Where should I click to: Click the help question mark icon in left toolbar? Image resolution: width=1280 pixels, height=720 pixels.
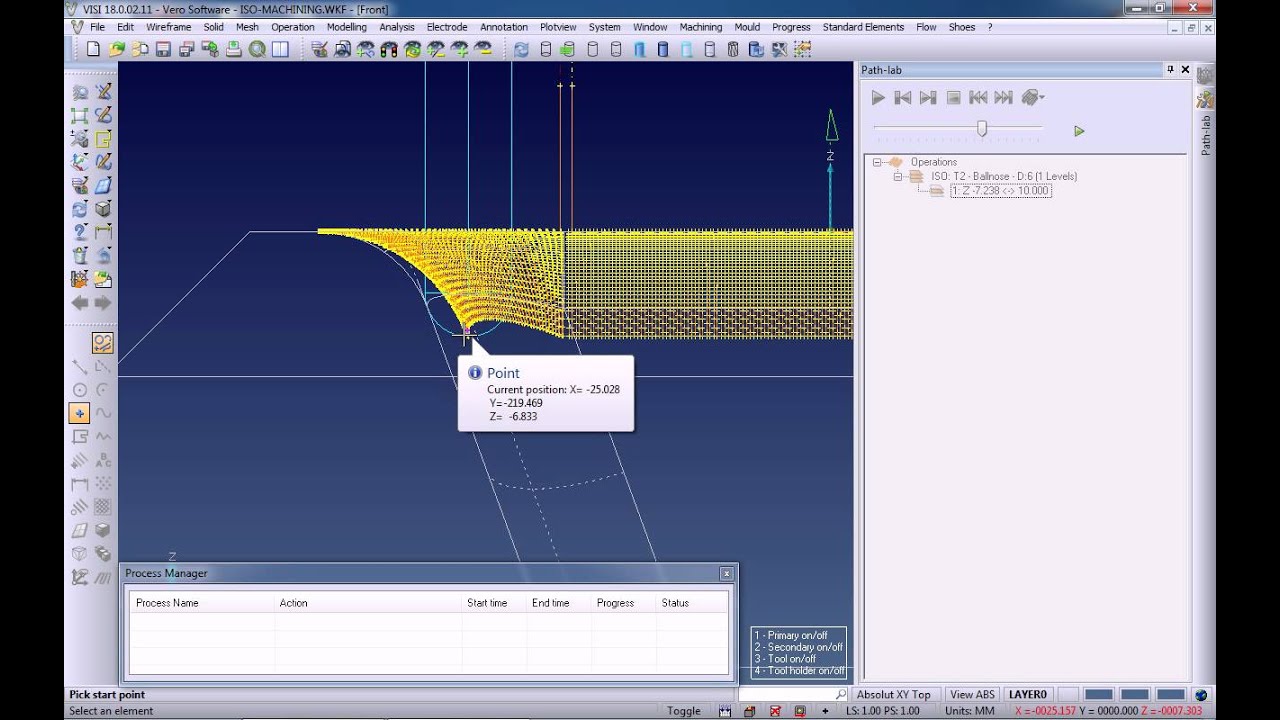click(x=80, y=232)
